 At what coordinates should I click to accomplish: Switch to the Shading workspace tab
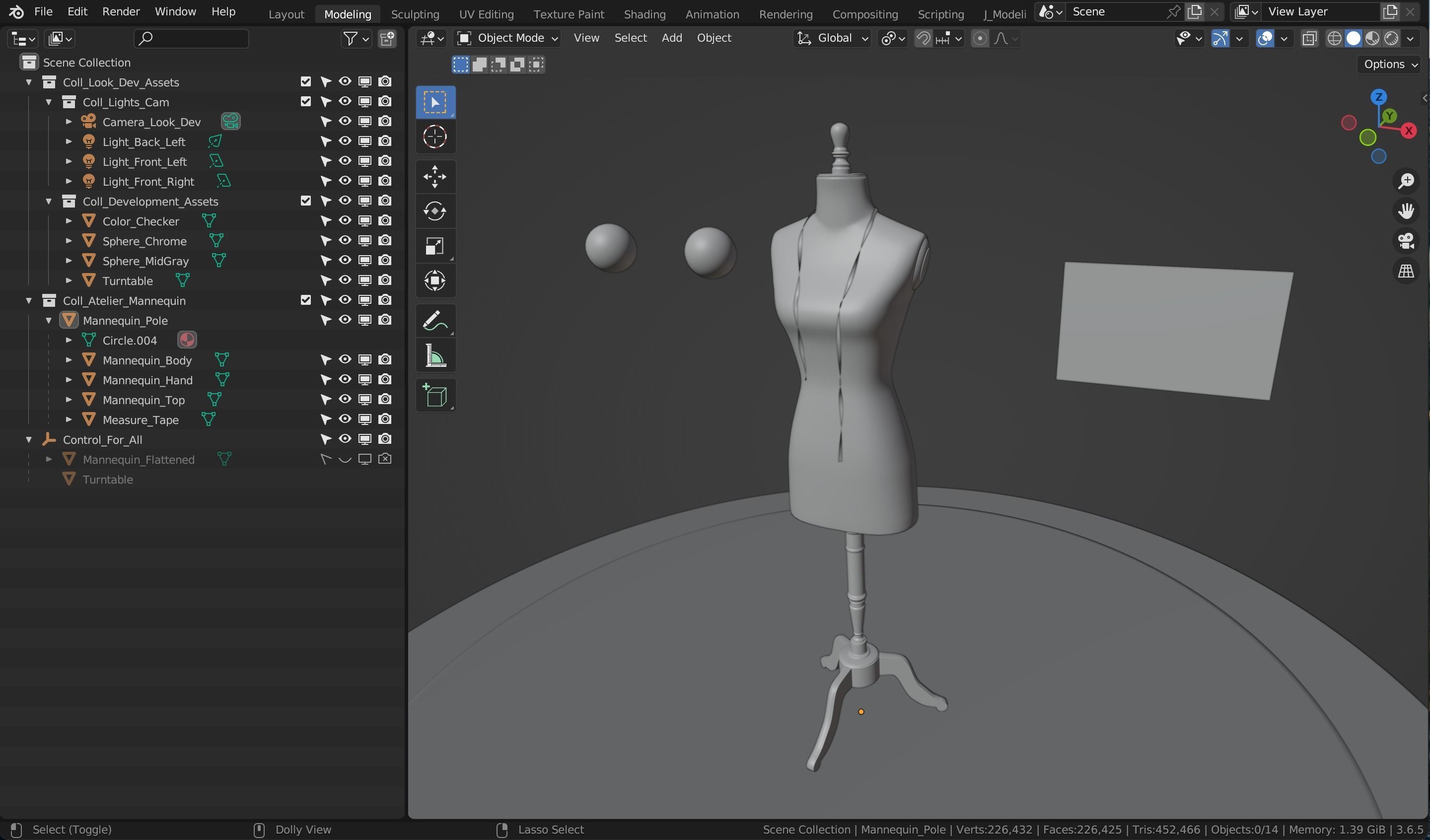[x=644, y=14]
